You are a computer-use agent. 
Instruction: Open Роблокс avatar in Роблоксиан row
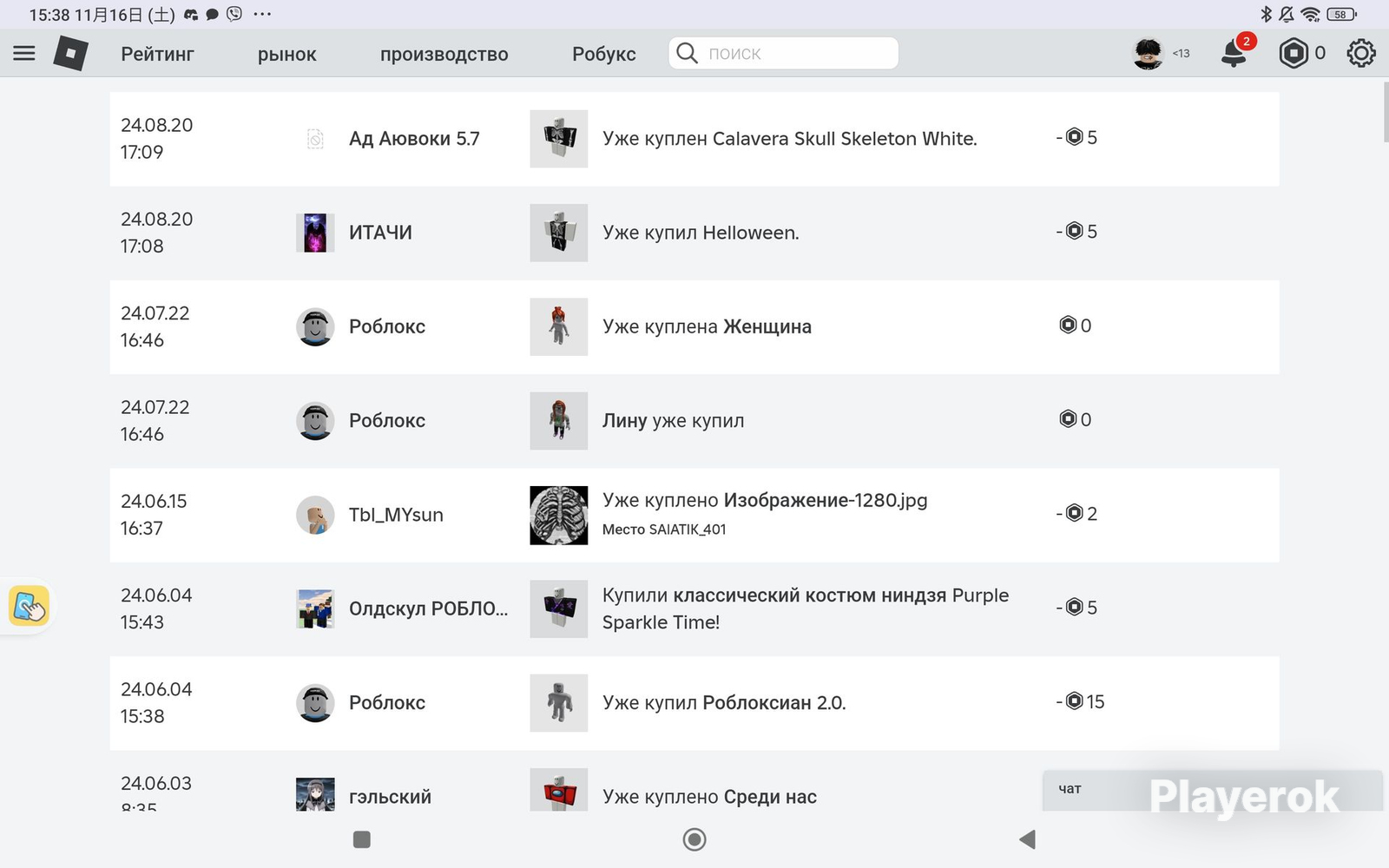tap(315, 703)
